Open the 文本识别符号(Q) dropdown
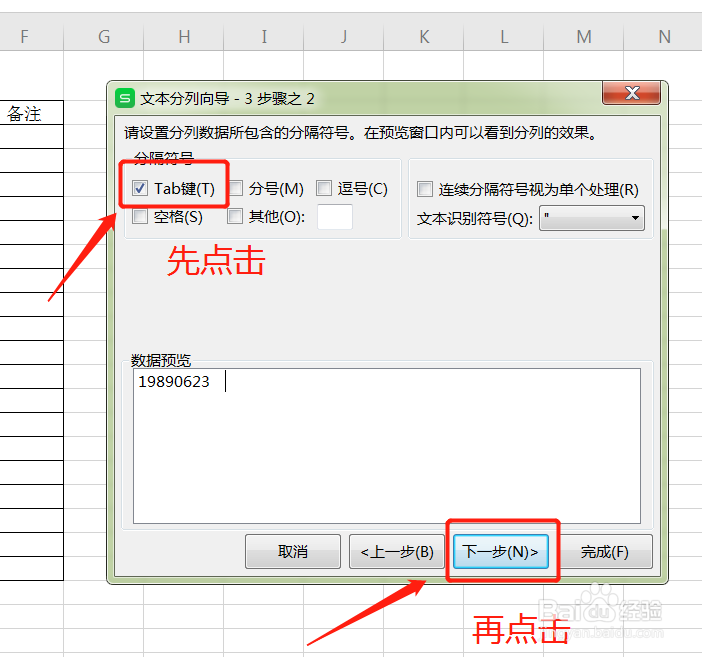The height and width of the screenshot is (657, 702). click(x=592, y=218)
